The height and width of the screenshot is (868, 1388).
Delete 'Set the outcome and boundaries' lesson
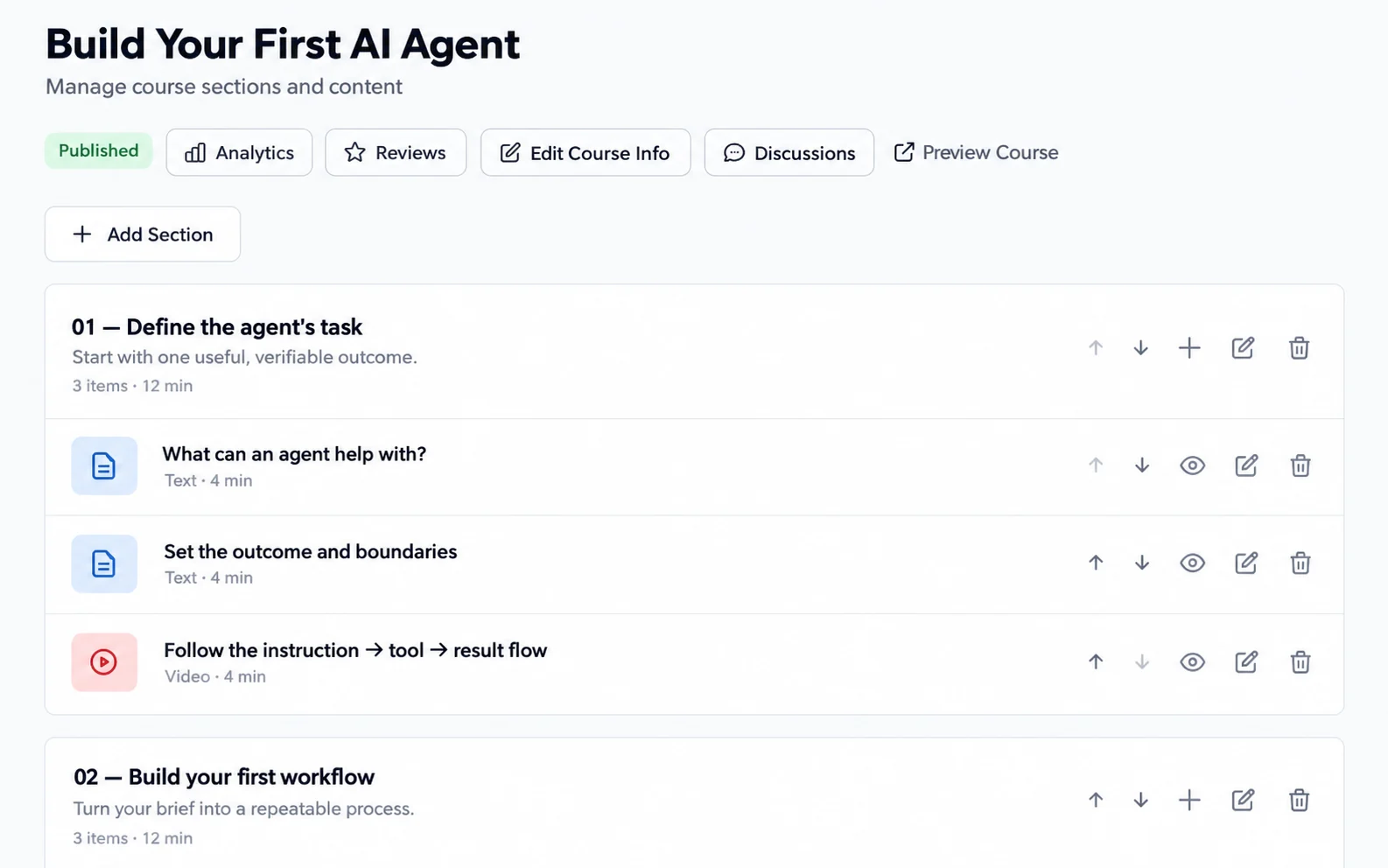[x=1300, y=563]
